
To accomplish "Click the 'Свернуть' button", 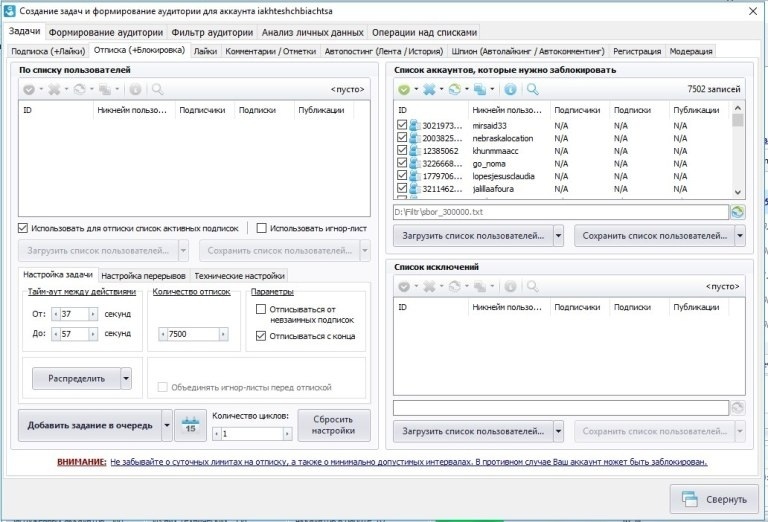I will click(x=714, y=499).
